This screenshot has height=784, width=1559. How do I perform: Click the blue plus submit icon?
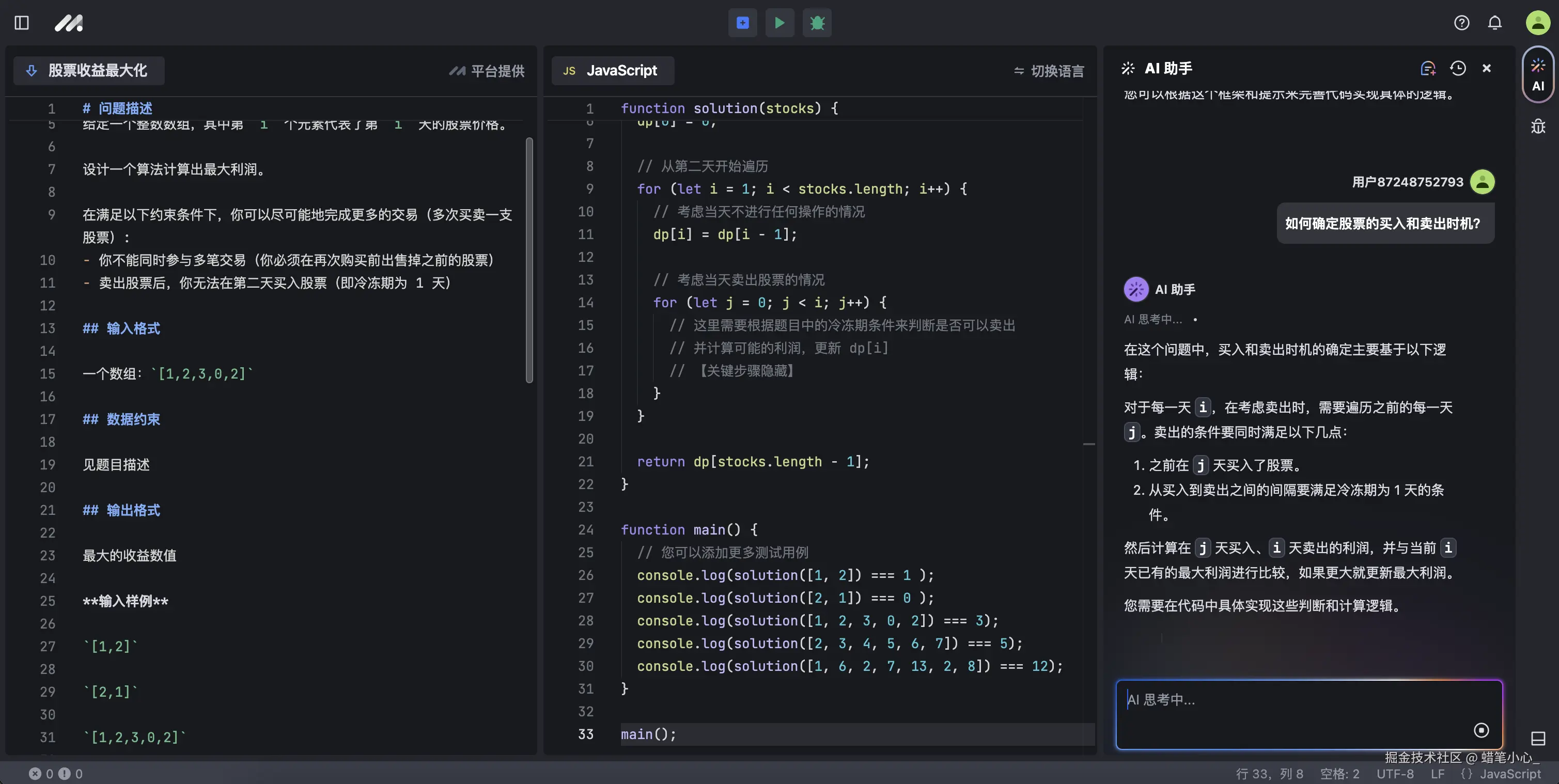point(742,22)
